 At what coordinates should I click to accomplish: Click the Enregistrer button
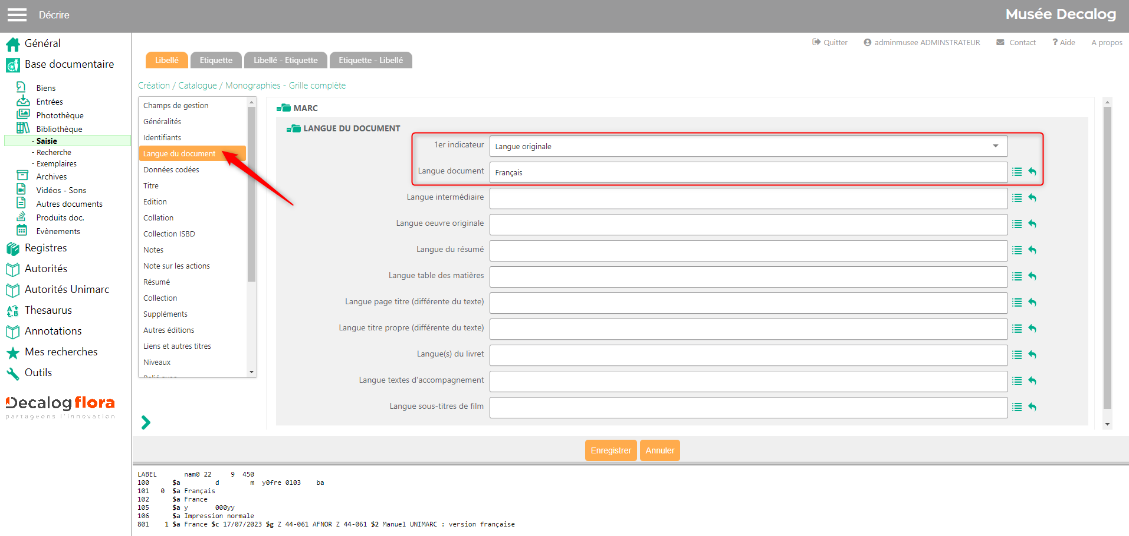coord(610,451)
